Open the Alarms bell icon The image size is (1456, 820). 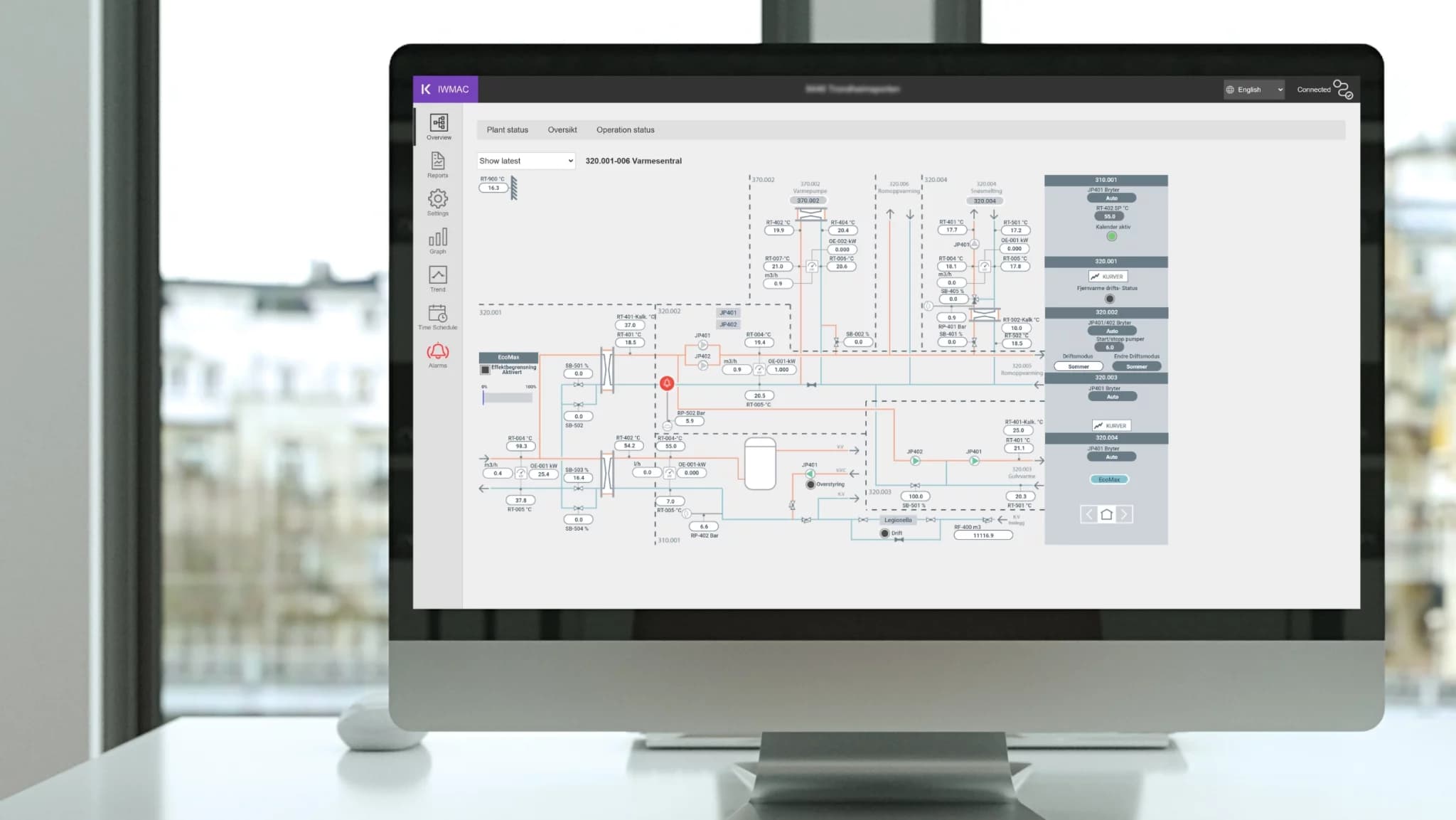[438, 351]
